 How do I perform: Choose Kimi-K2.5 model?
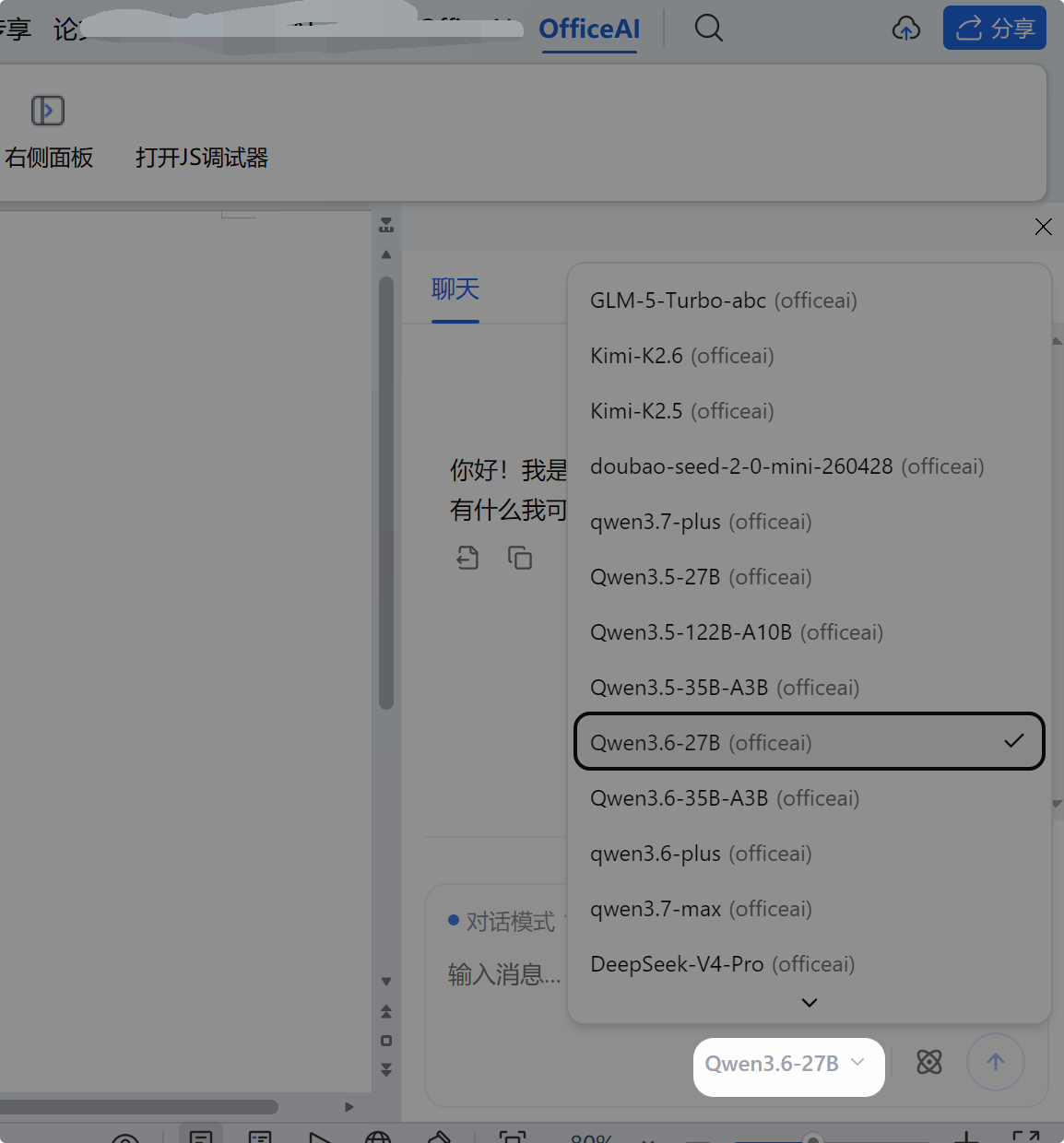810,411
